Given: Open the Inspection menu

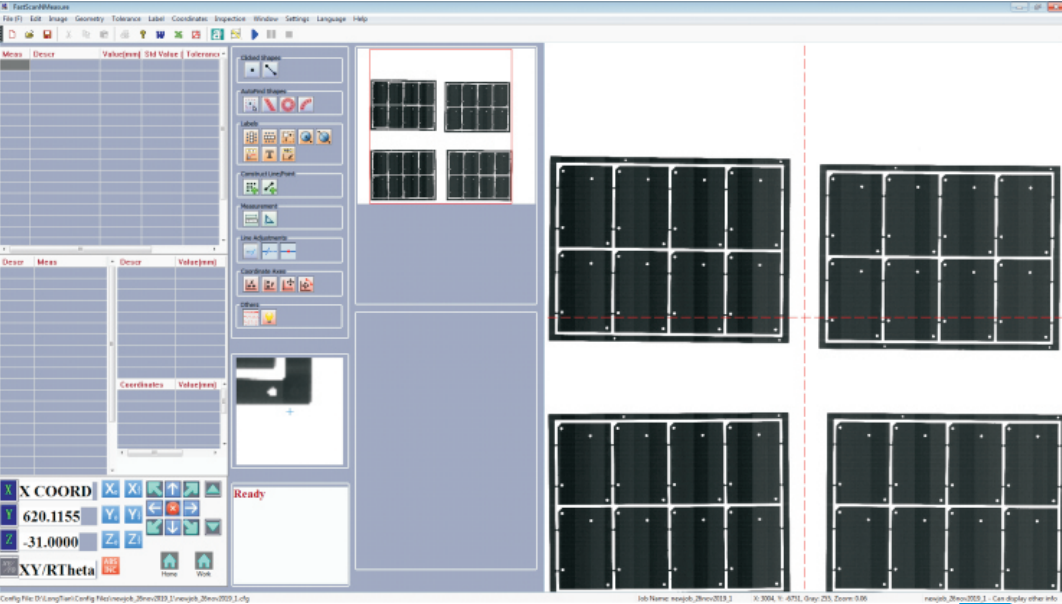Looking at the screenshot, I should [x=230, y=19].
